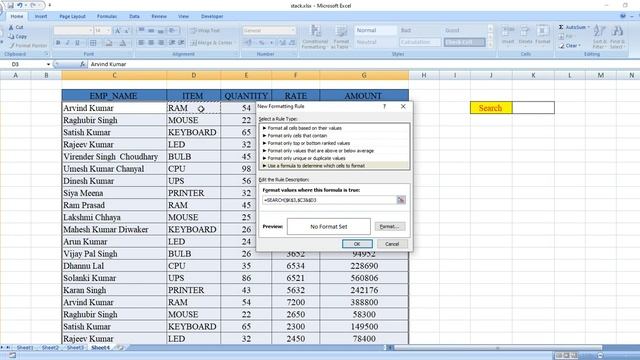Click the rule formula input field
Image resolution: width=640 pixels, height=360 pixels.
[329, 200]
